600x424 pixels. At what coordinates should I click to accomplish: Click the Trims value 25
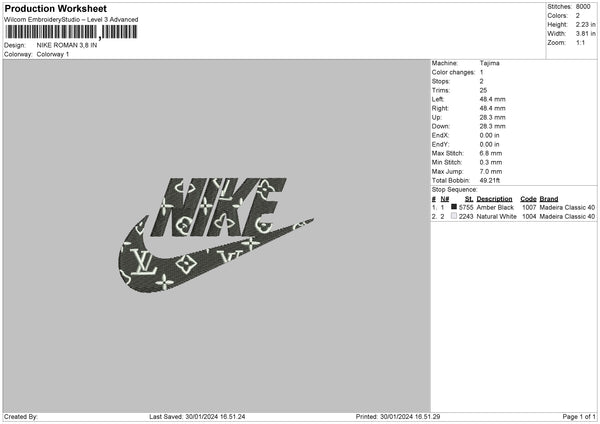pos(483,90)
